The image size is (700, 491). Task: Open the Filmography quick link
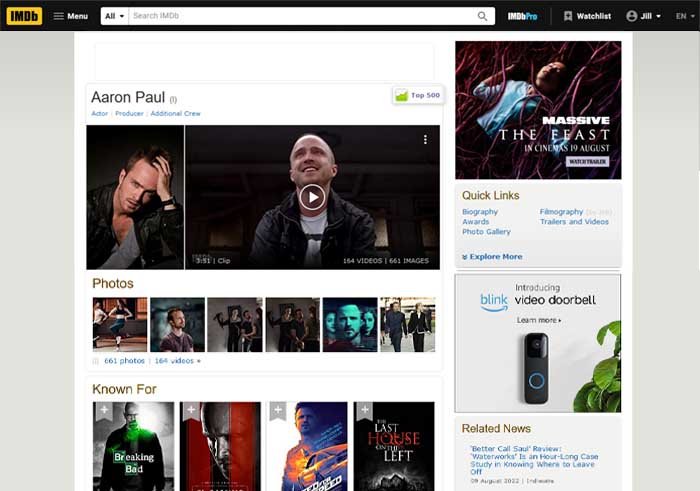coord(561,212)
